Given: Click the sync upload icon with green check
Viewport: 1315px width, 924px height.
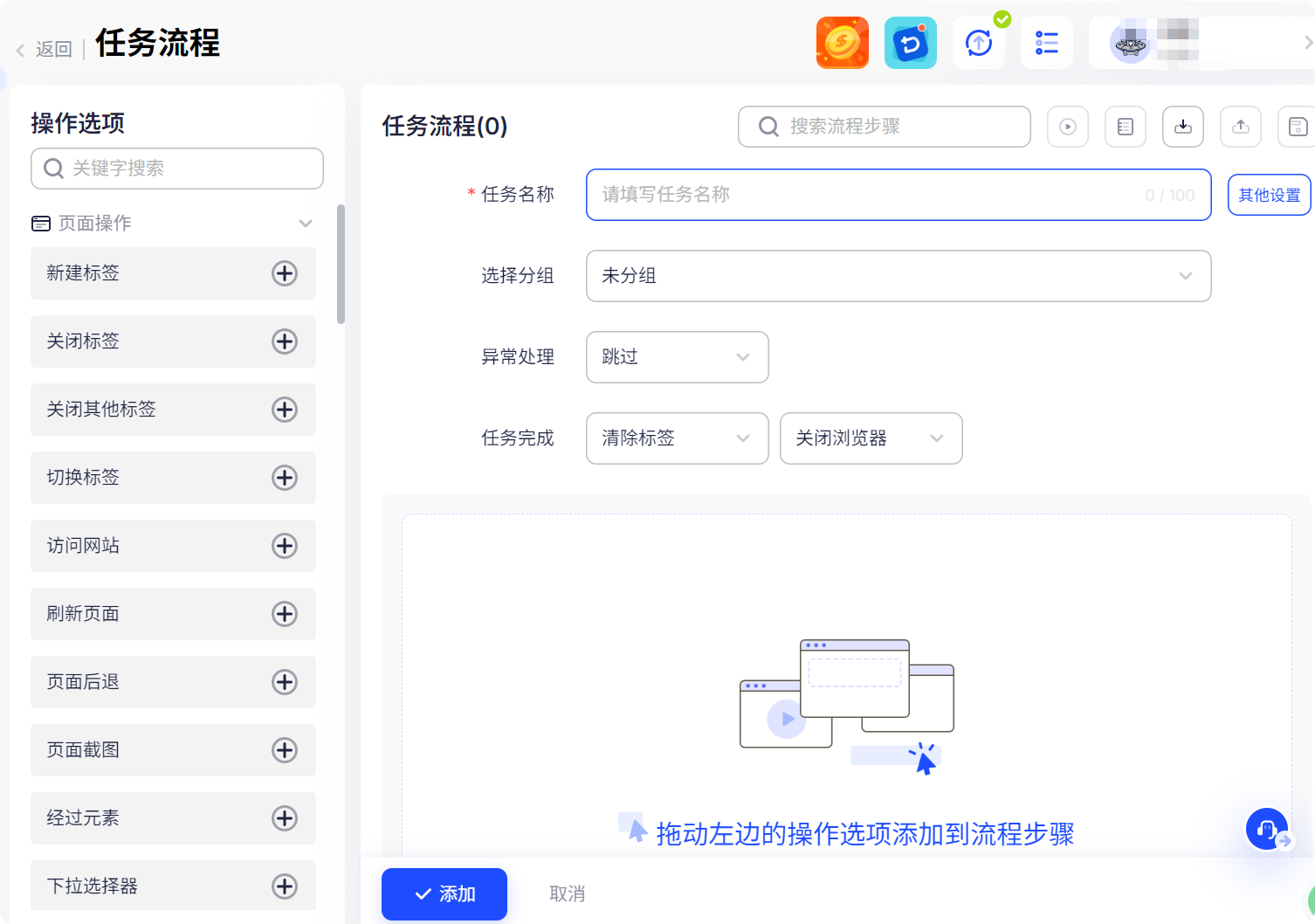Looking at the screenshot, I should 979,43.
